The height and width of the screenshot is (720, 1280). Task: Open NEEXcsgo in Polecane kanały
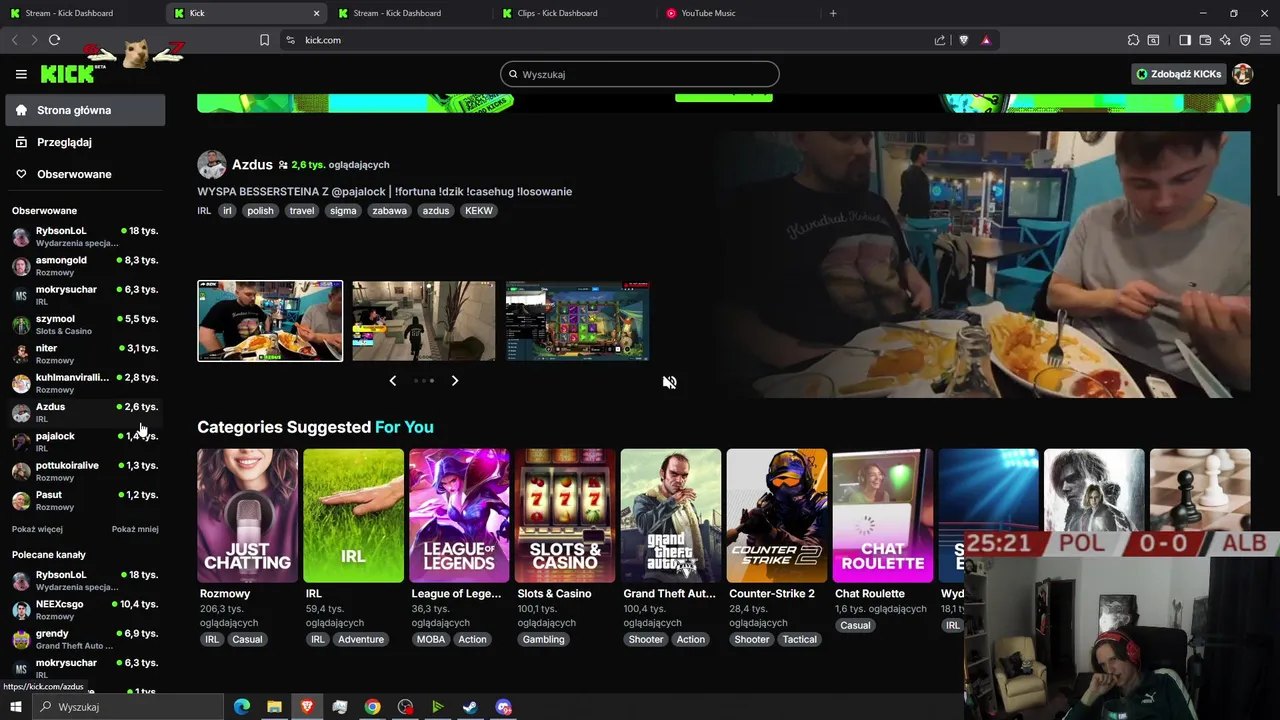coord(85,610)
